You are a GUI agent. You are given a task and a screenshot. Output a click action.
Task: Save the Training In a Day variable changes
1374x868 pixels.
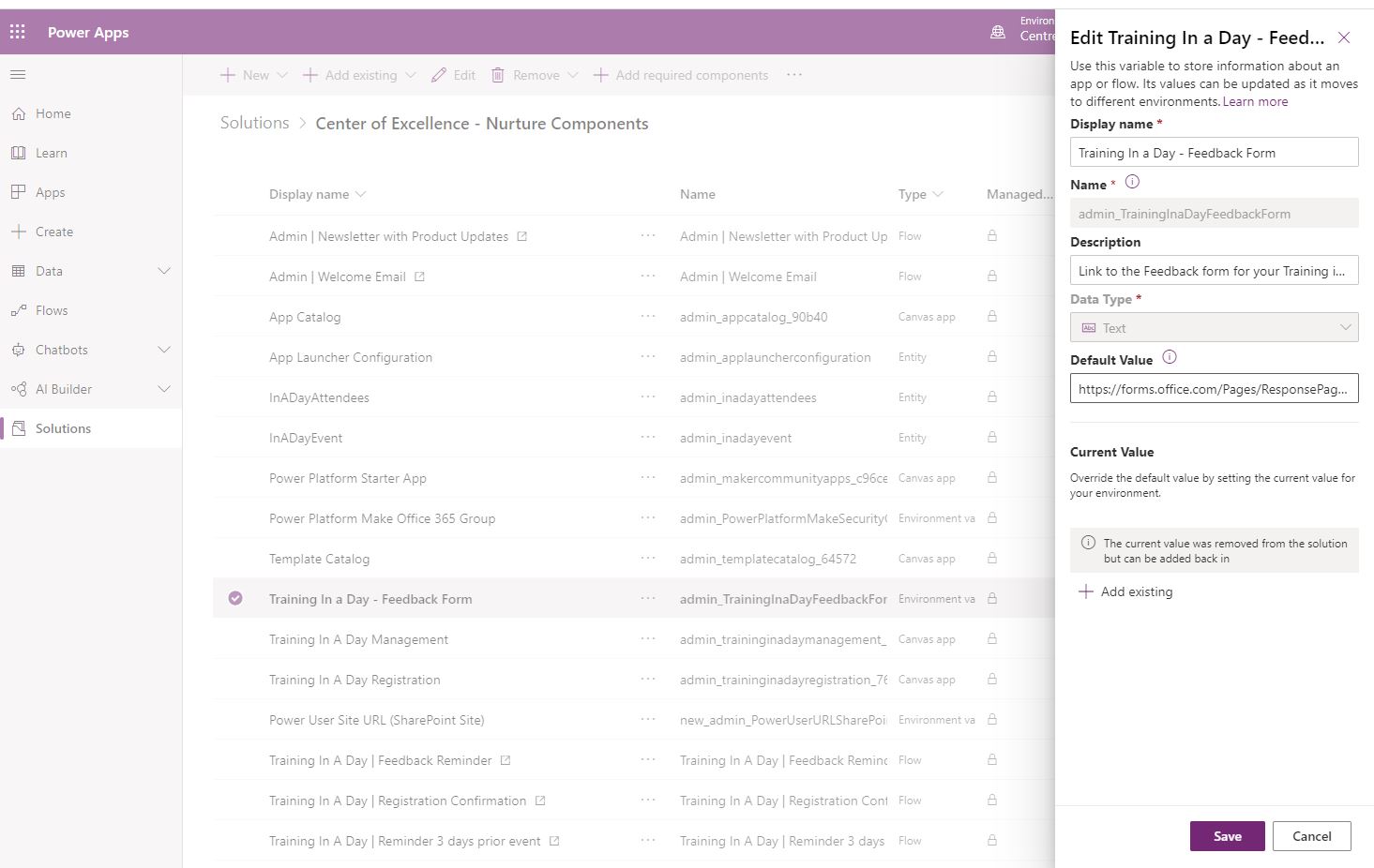coord(1227,835)
